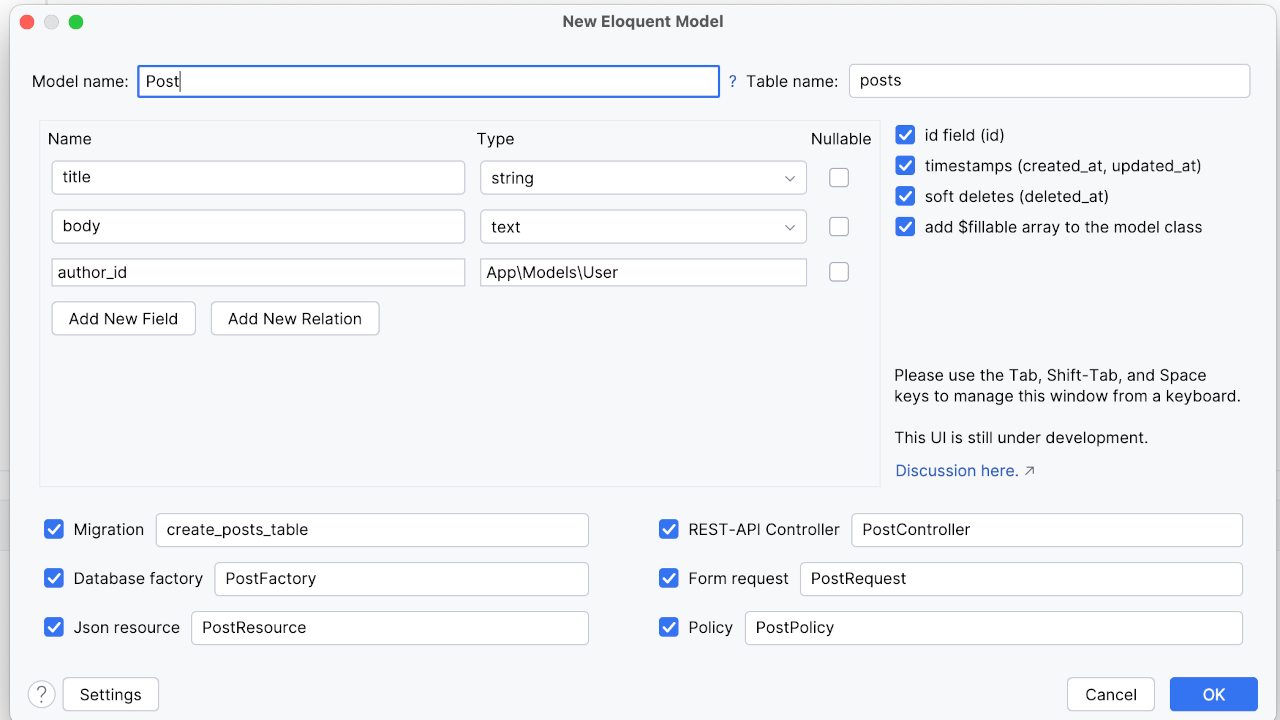Expand the type dropdown showing text
Screen dimensions: 1280x720
(643, 227)
